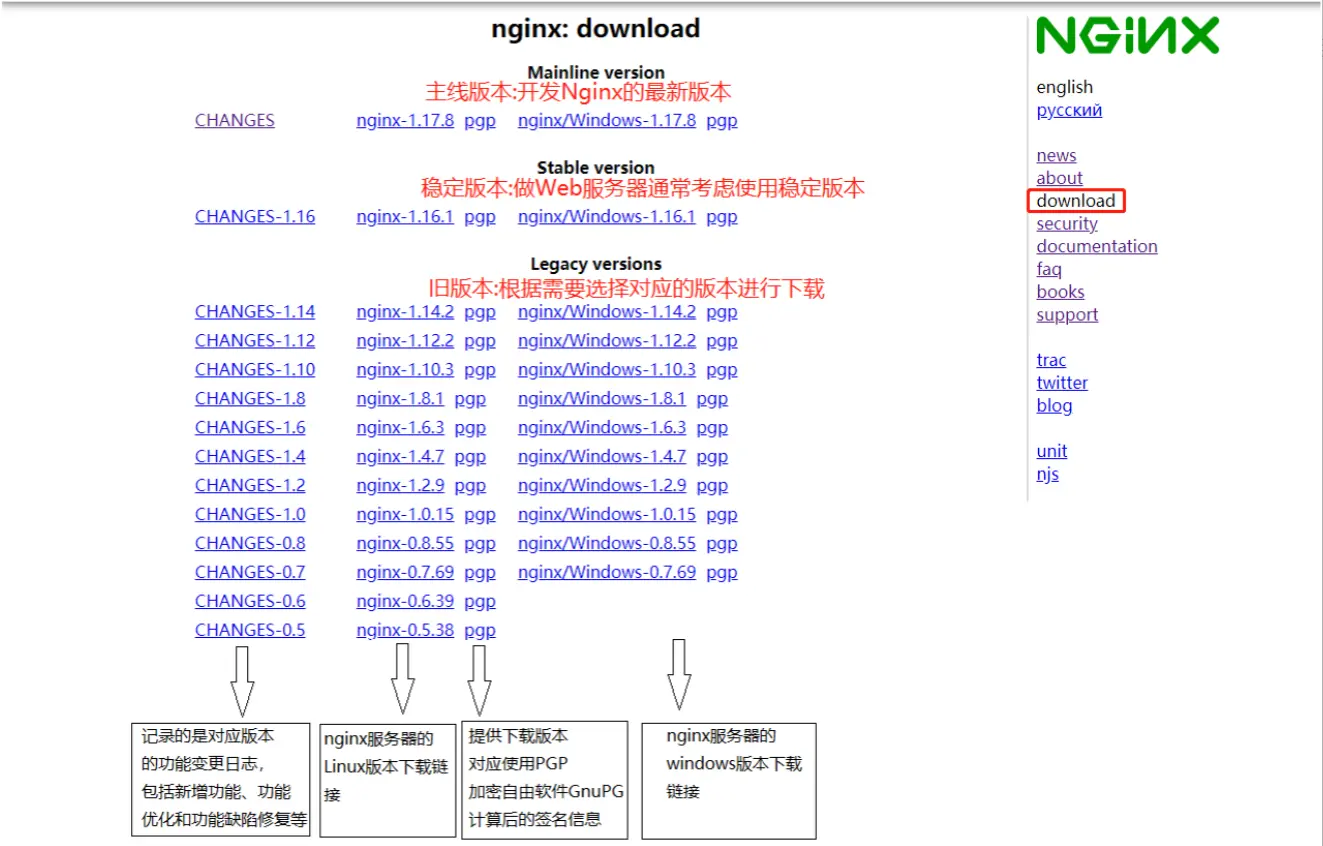Download nginx/Windows-0.7.69

(x=607, y=572)
